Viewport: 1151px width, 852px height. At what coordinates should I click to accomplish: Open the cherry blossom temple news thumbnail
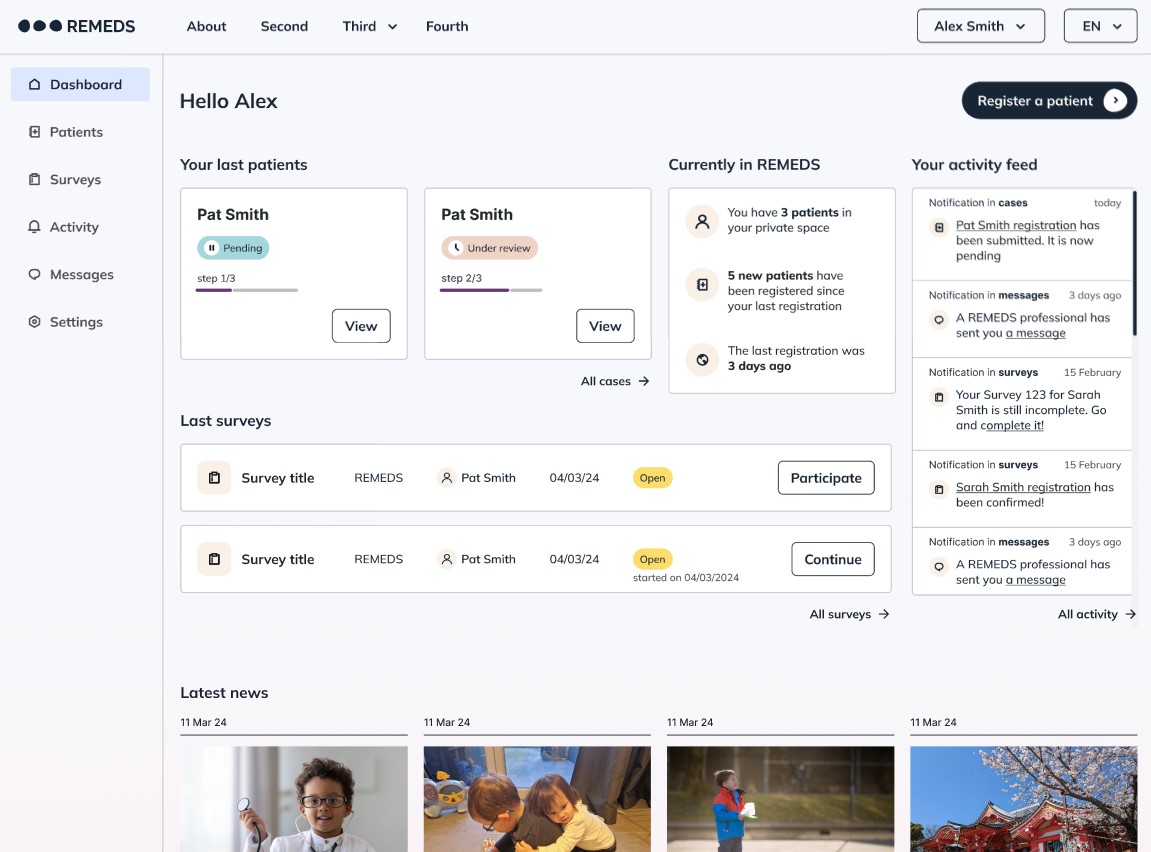pos(1023,798)
